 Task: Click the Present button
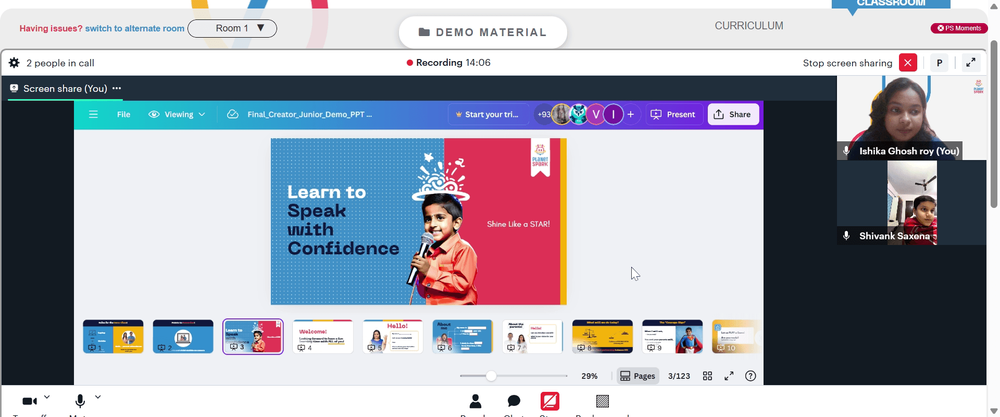tap(673, 114)
